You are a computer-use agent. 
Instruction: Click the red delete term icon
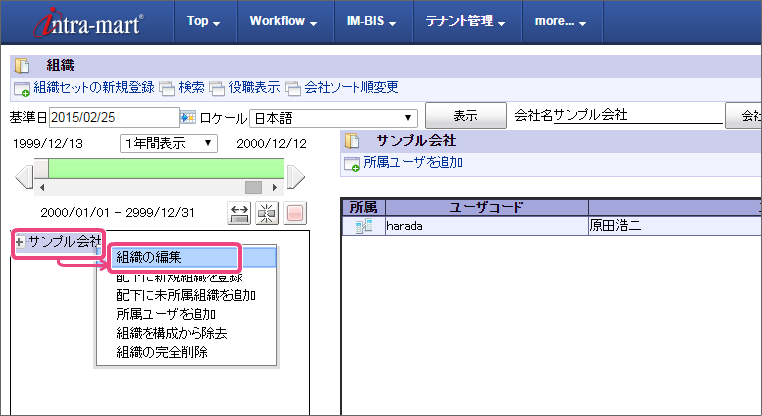point(295,213)
